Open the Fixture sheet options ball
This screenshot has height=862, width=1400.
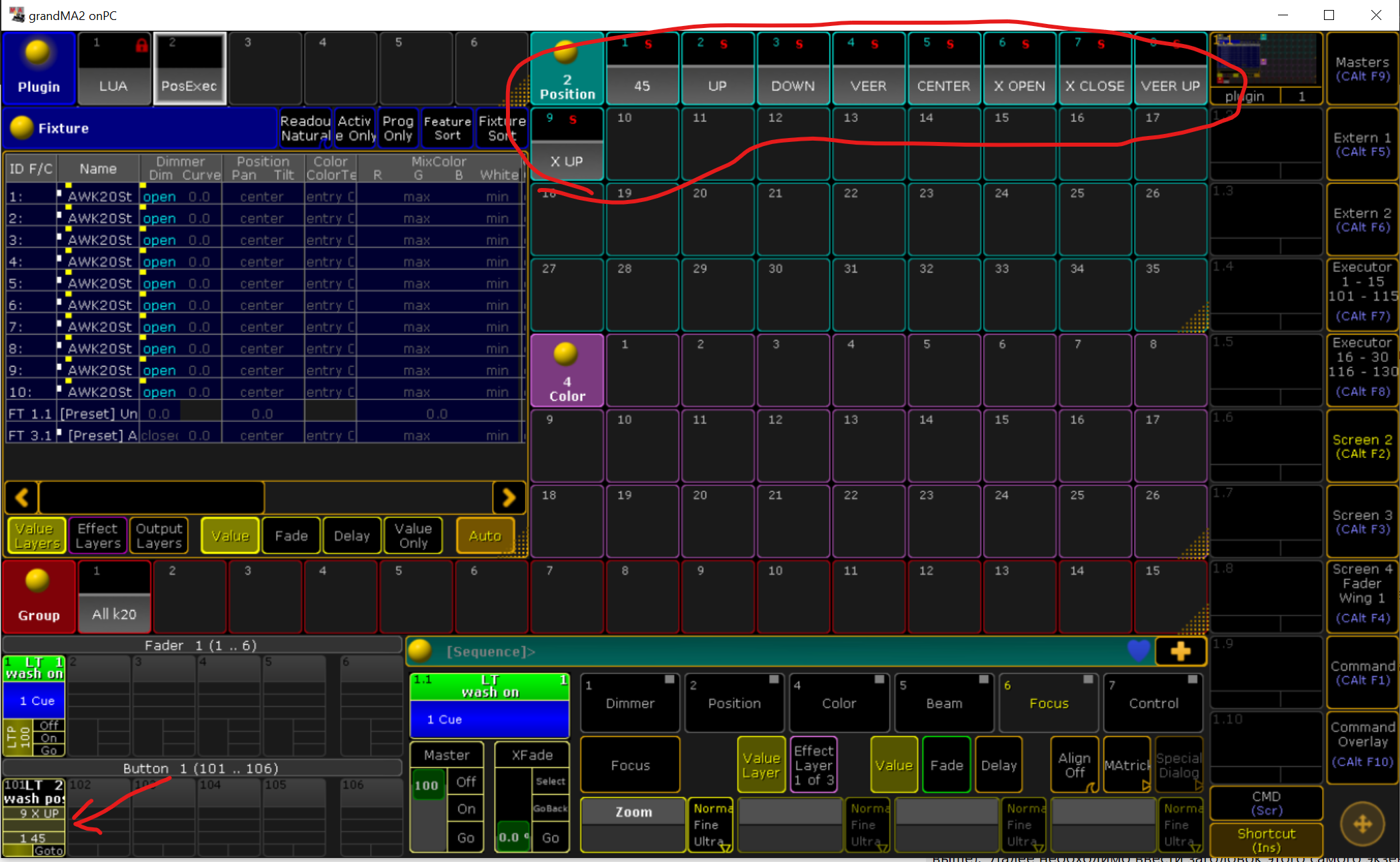(x=22, y=127)
